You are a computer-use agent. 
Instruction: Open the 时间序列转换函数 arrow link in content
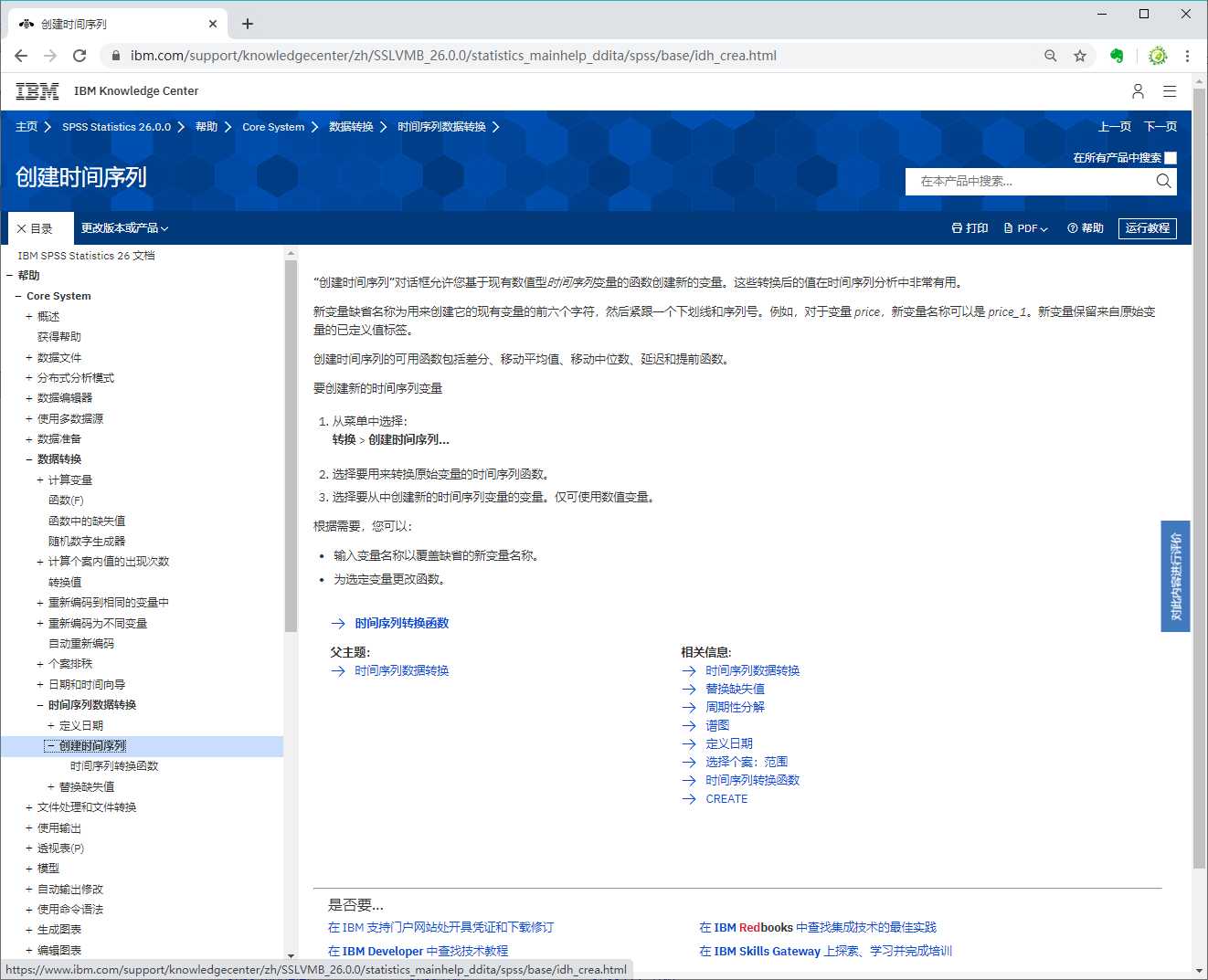point(401,623)
